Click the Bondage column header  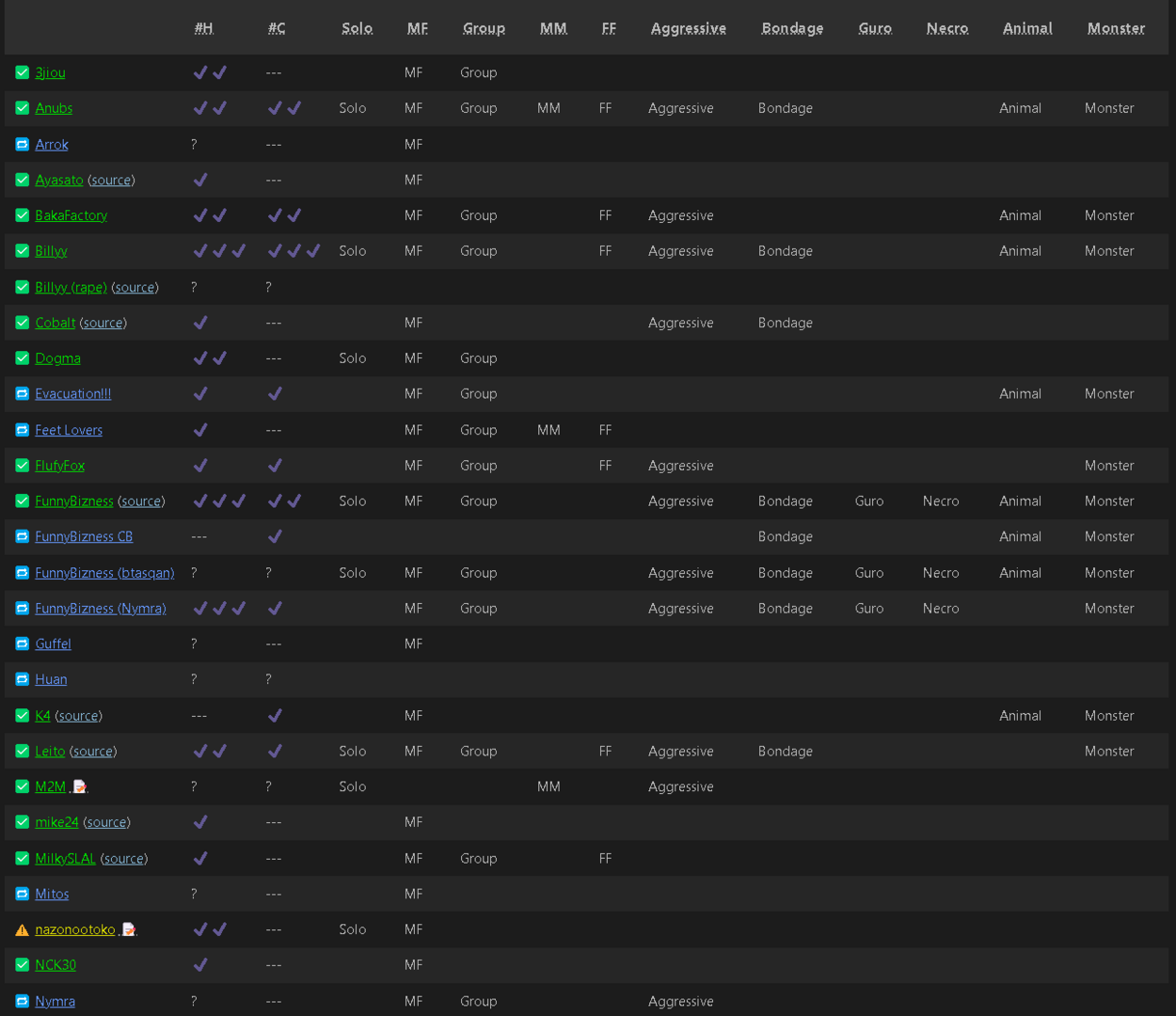(792, 28)
